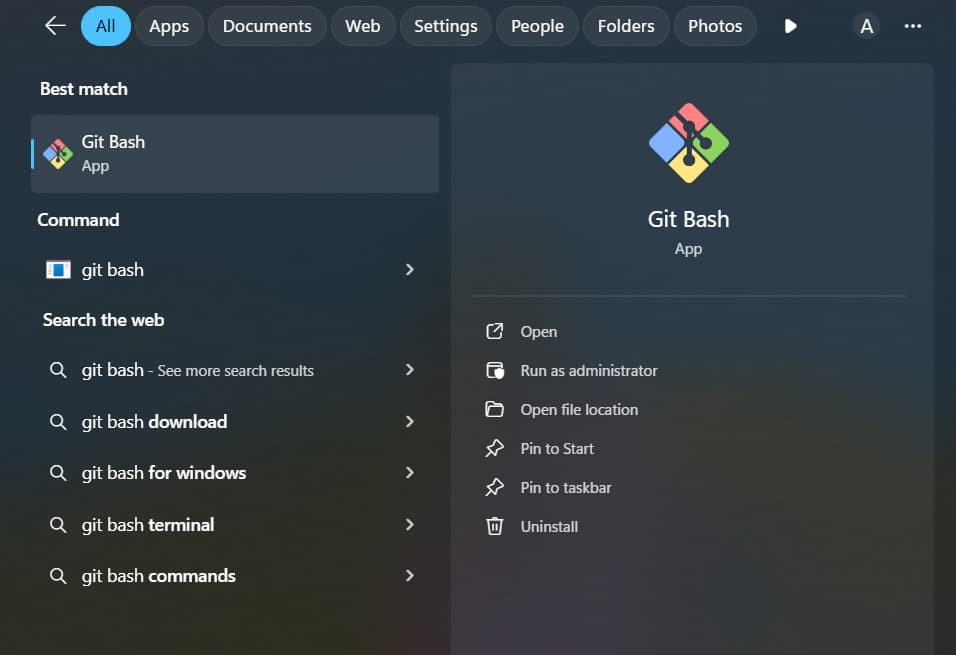Click the Git Bash title in details pane
The width and height of the screenshot is (956, 655).
(688, 219)
